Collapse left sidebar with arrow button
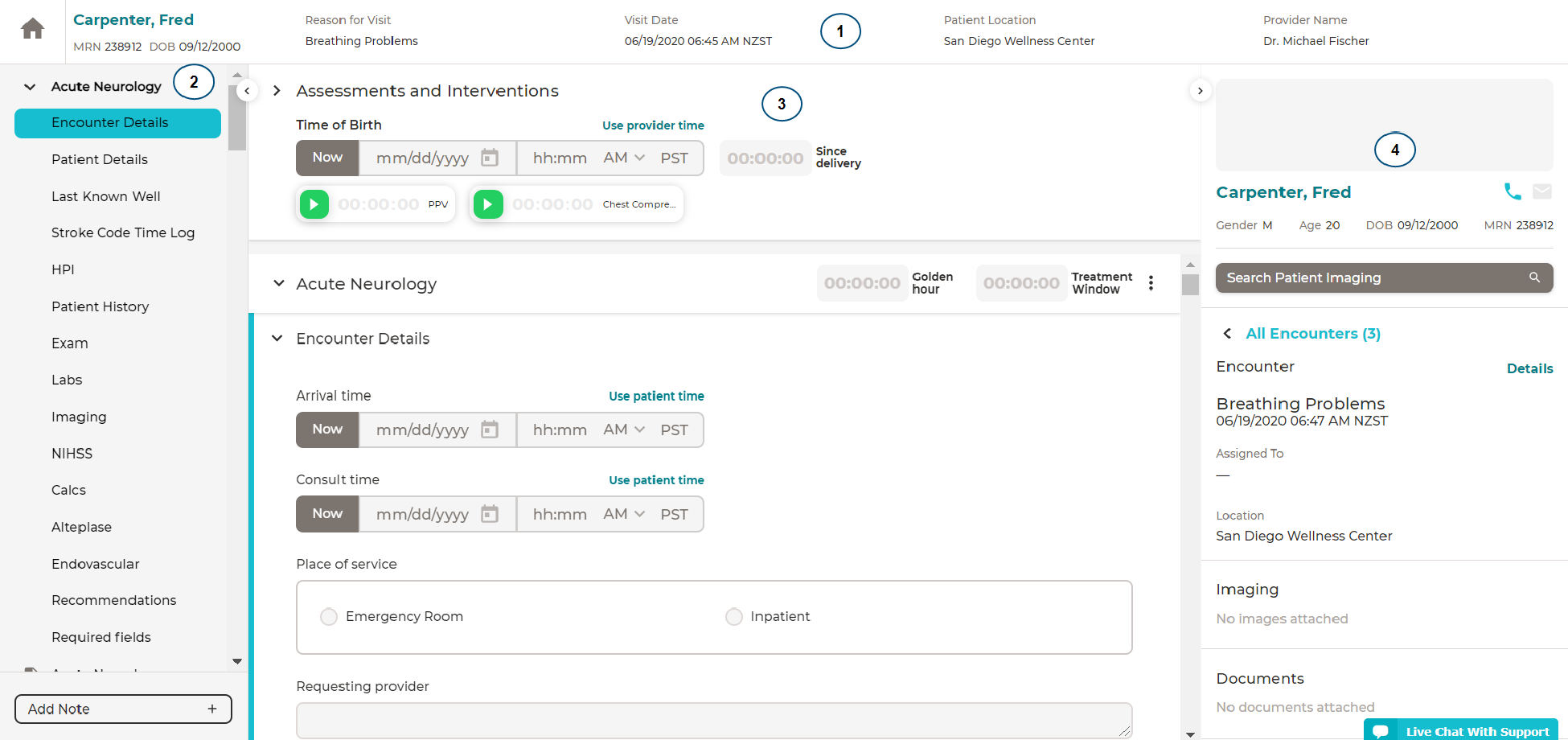Screen dimensions: 1568x740 [248, 91]
